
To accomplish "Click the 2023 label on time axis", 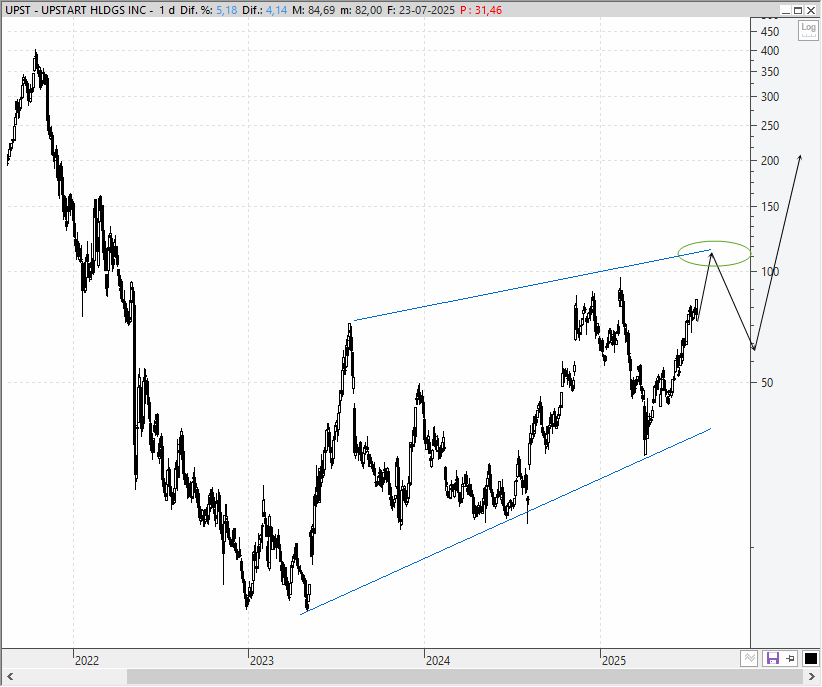I will tap(262, 660).
